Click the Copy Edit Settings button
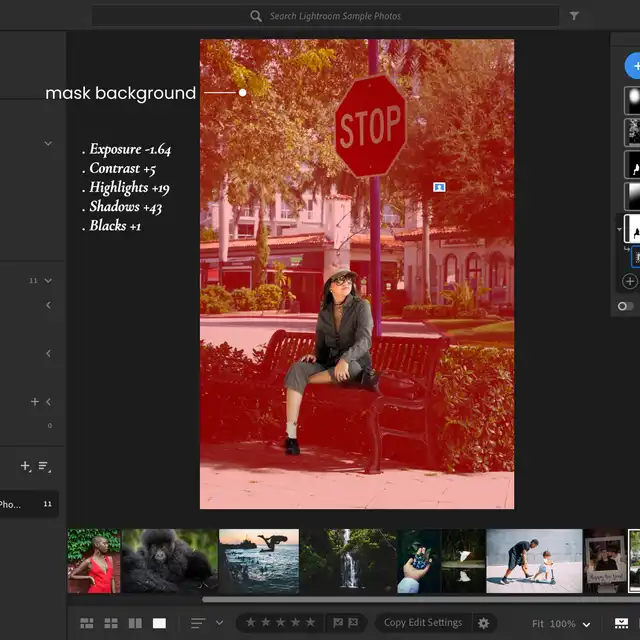Image resolution: width=640 pixels, height=640 pixels. (422, 622)
